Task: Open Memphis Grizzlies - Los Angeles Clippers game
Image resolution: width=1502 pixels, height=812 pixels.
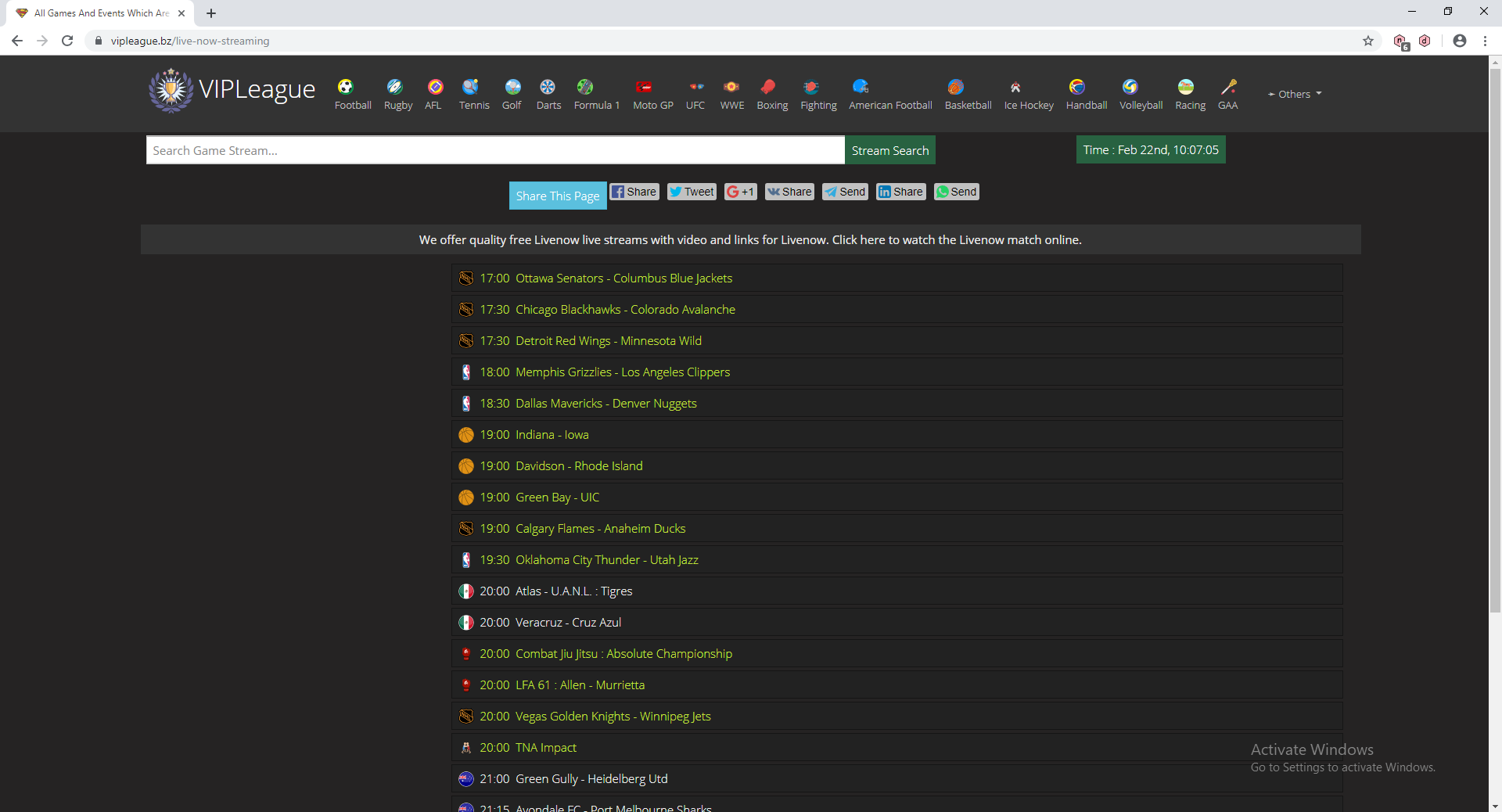Action: point(622,372)
